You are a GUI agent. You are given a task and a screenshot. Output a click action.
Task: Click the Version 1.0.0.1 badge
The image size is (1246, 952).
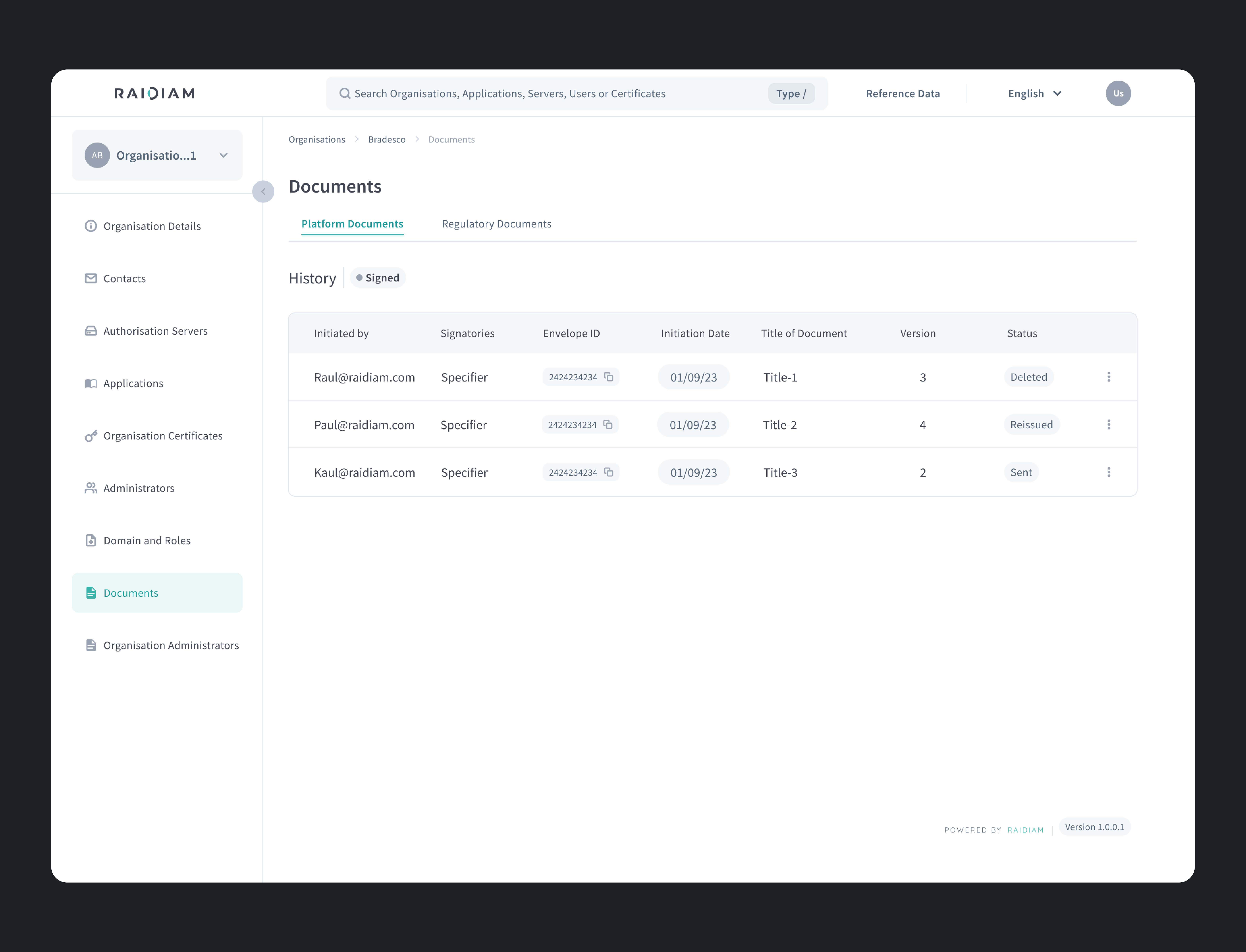[x=1095, y=827]
